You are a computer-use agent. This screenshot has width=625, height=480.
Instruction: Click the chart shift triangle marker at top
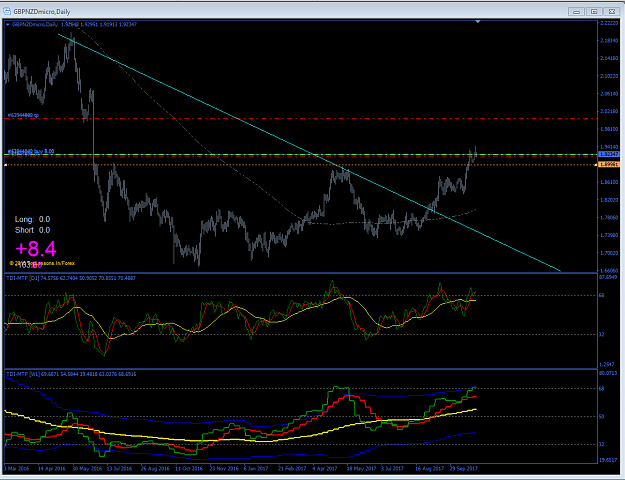tap(478, 22)
